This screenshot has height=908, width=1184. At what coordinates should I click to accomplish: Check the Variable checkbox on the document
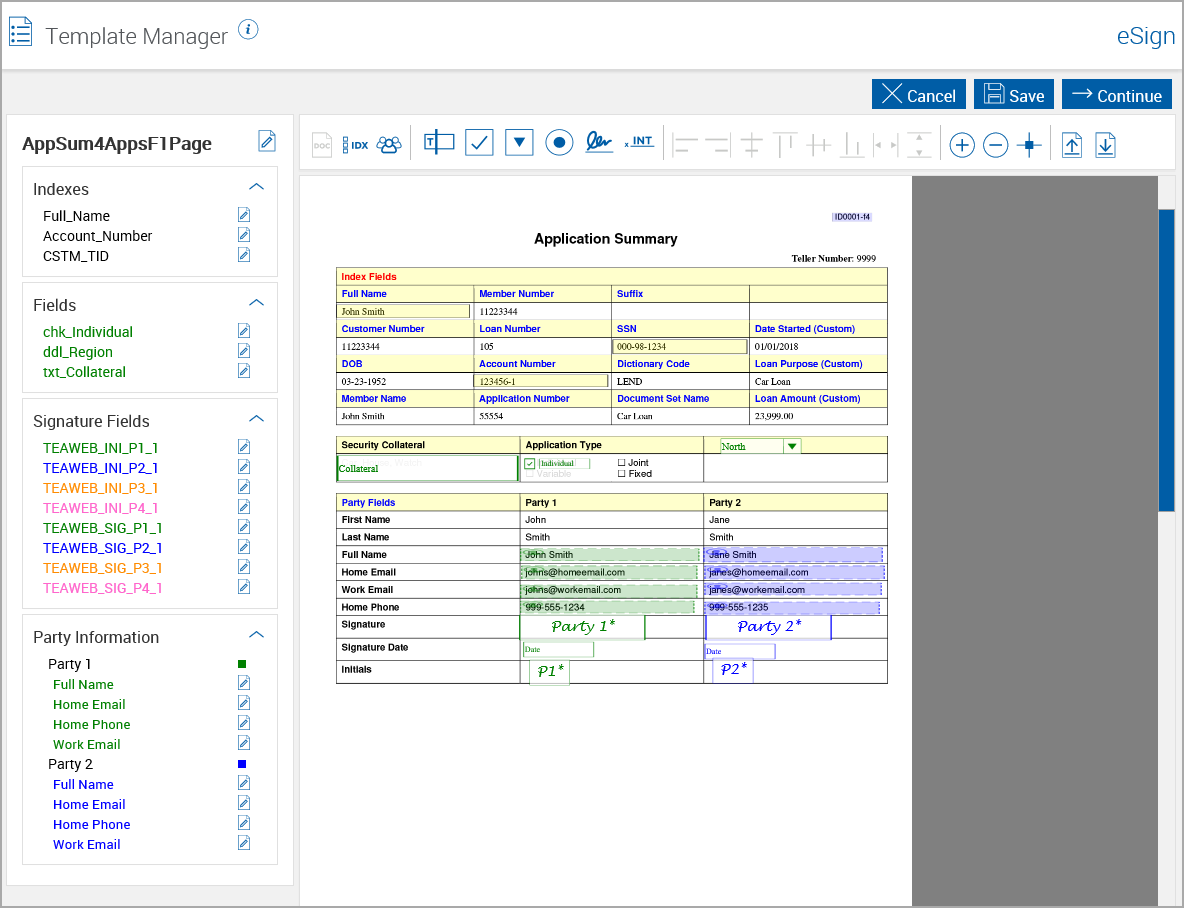(x=529, y=474)
